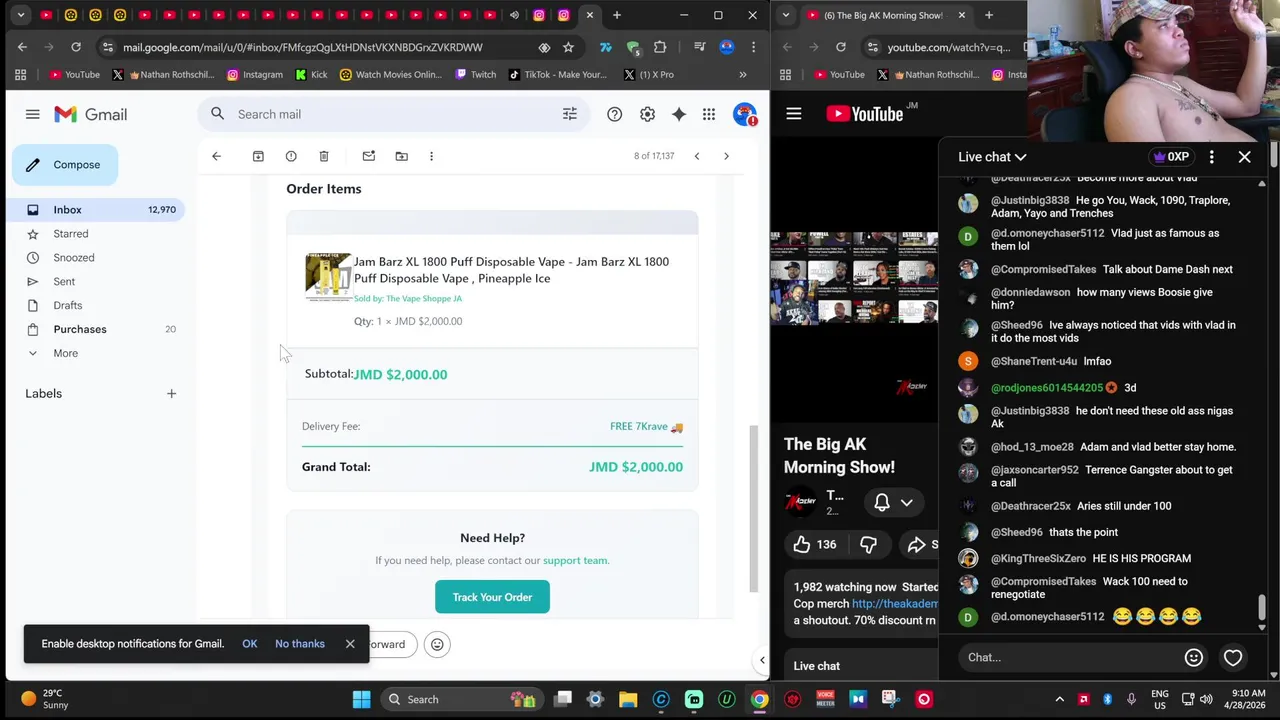Add emoji reaction to email

(x=437, y=644)
